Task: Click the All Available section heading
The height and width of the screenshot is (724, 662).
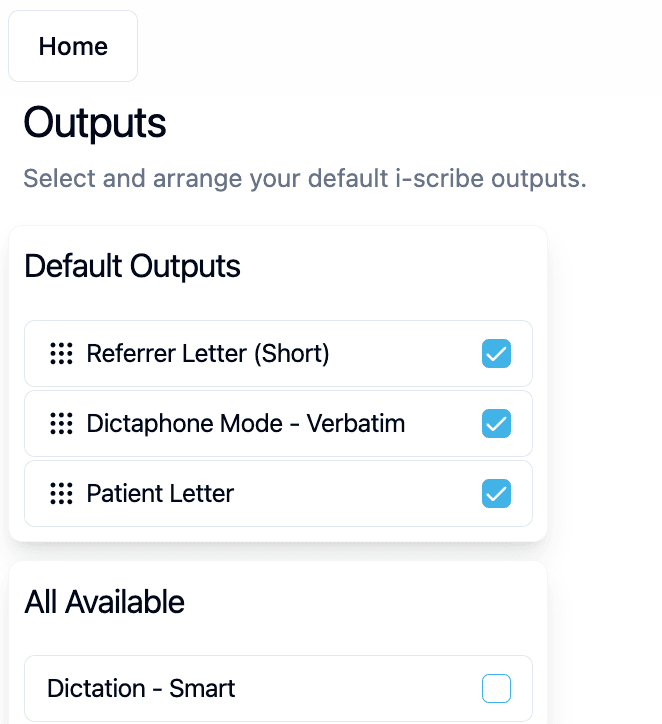Action: (104, 602)
